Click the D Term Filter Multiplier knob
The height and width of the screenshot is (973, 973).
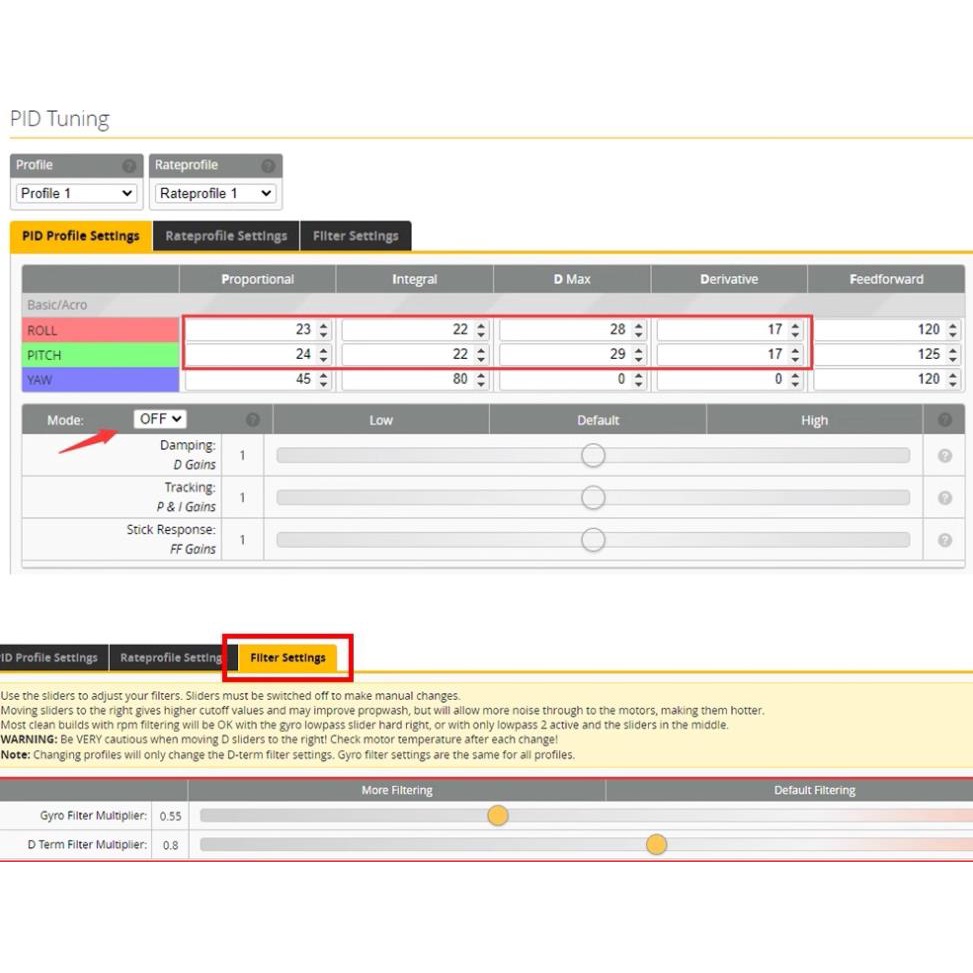pos(656,845)
